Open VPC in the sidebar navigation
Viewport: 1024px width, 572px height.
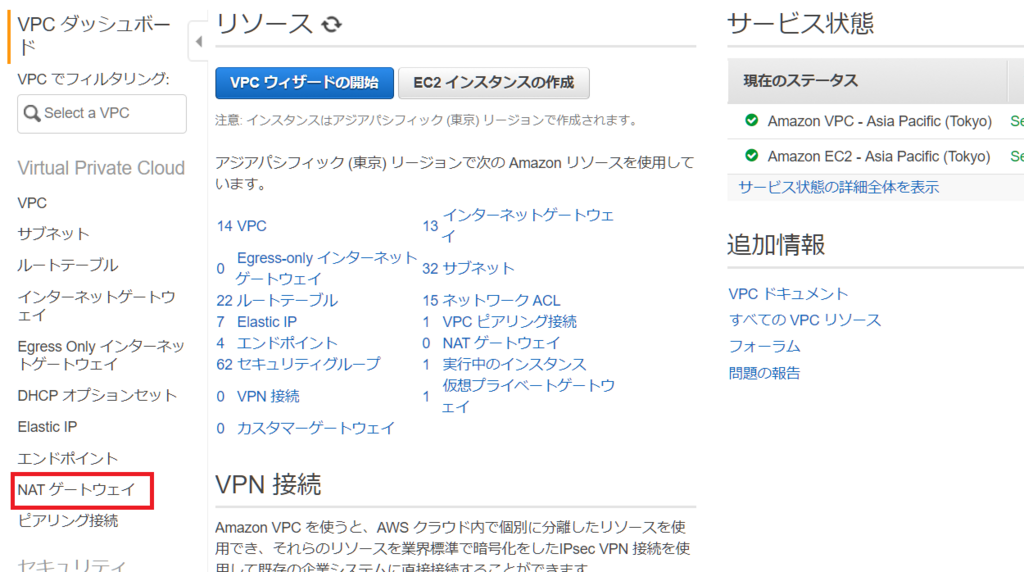32,203
